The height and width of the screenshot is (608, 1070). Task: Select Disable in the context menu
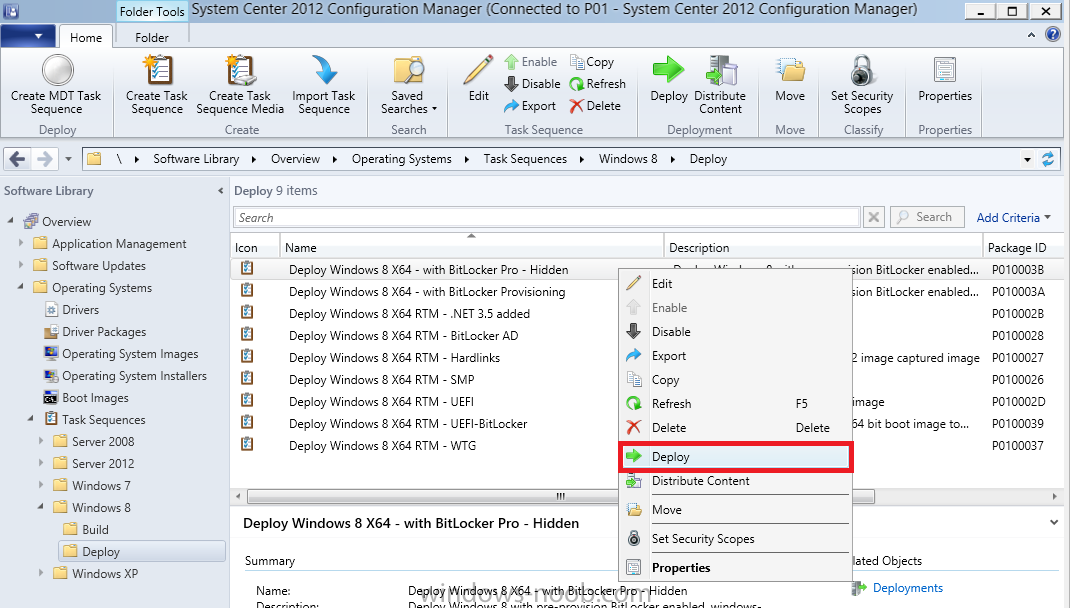(x=736, y=332)
